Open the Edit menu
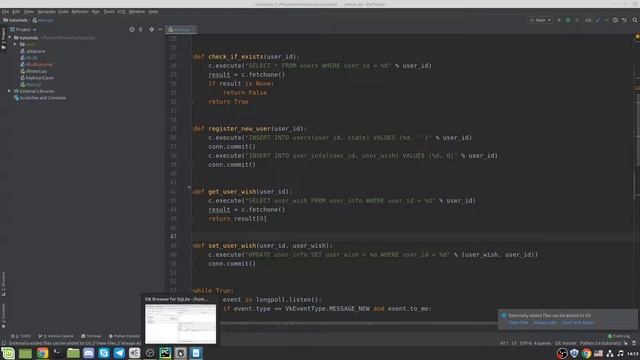 16,12
